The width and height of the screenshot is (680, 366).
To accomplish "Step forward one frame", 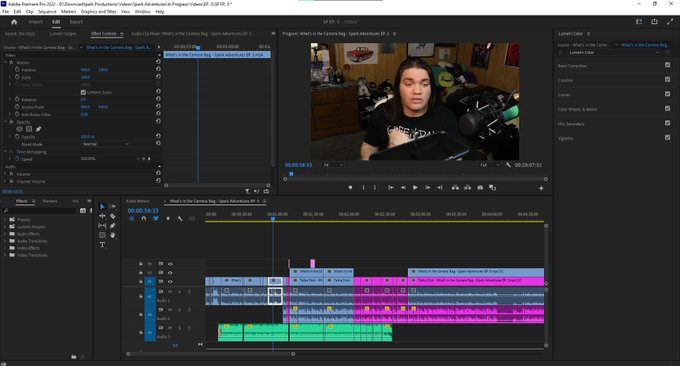I will 428,188.
